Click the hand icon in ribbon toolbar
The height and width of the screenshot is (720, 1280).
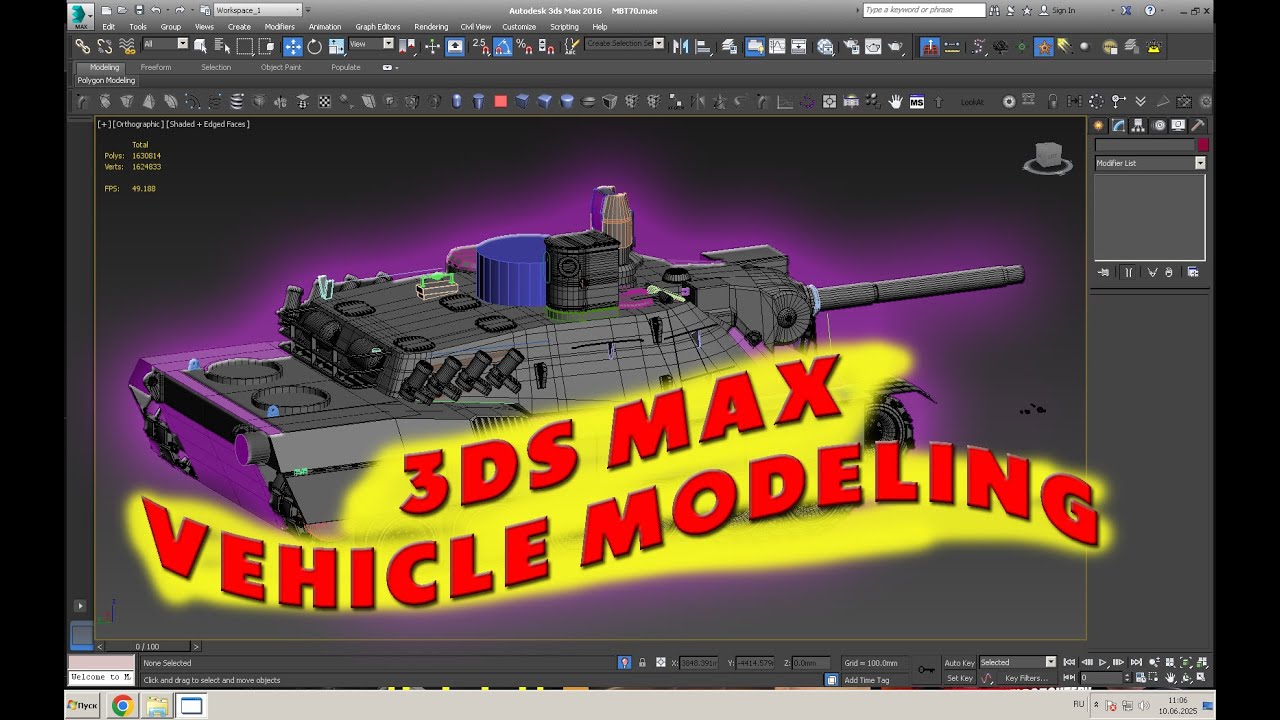[895, 101]
